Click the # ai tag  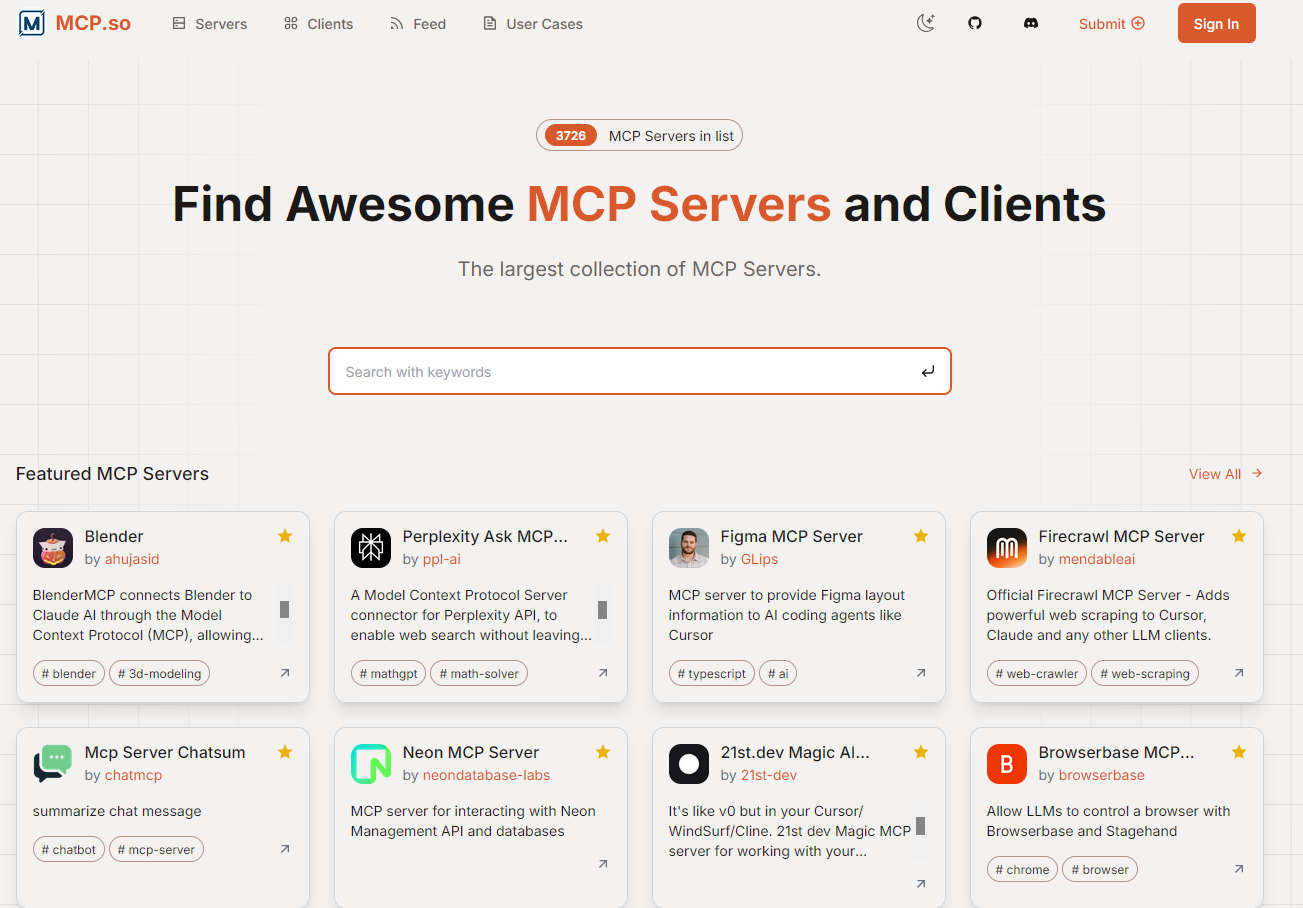tap(778, 673)
